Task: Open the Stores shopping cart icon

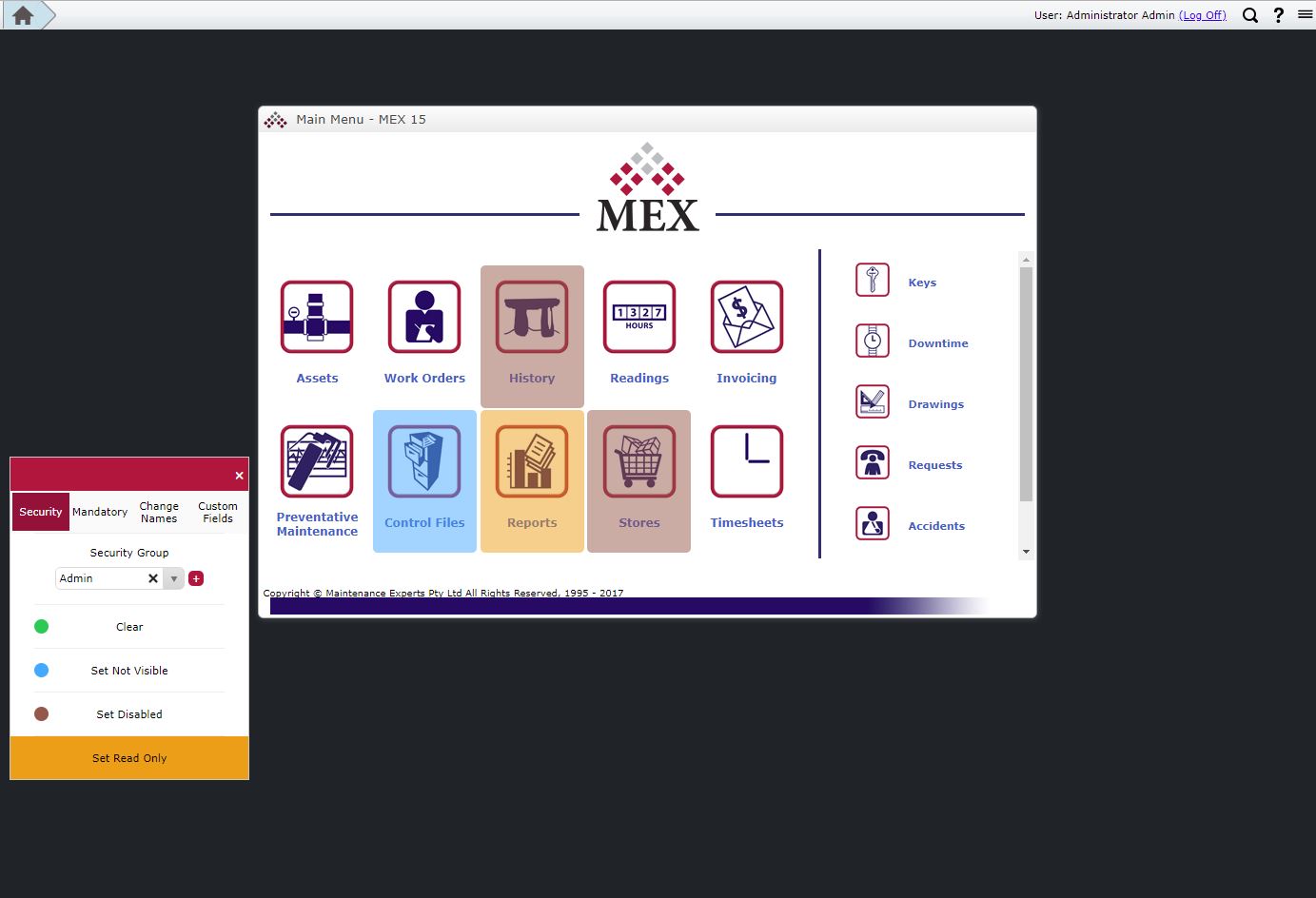Action: (639, 461)
